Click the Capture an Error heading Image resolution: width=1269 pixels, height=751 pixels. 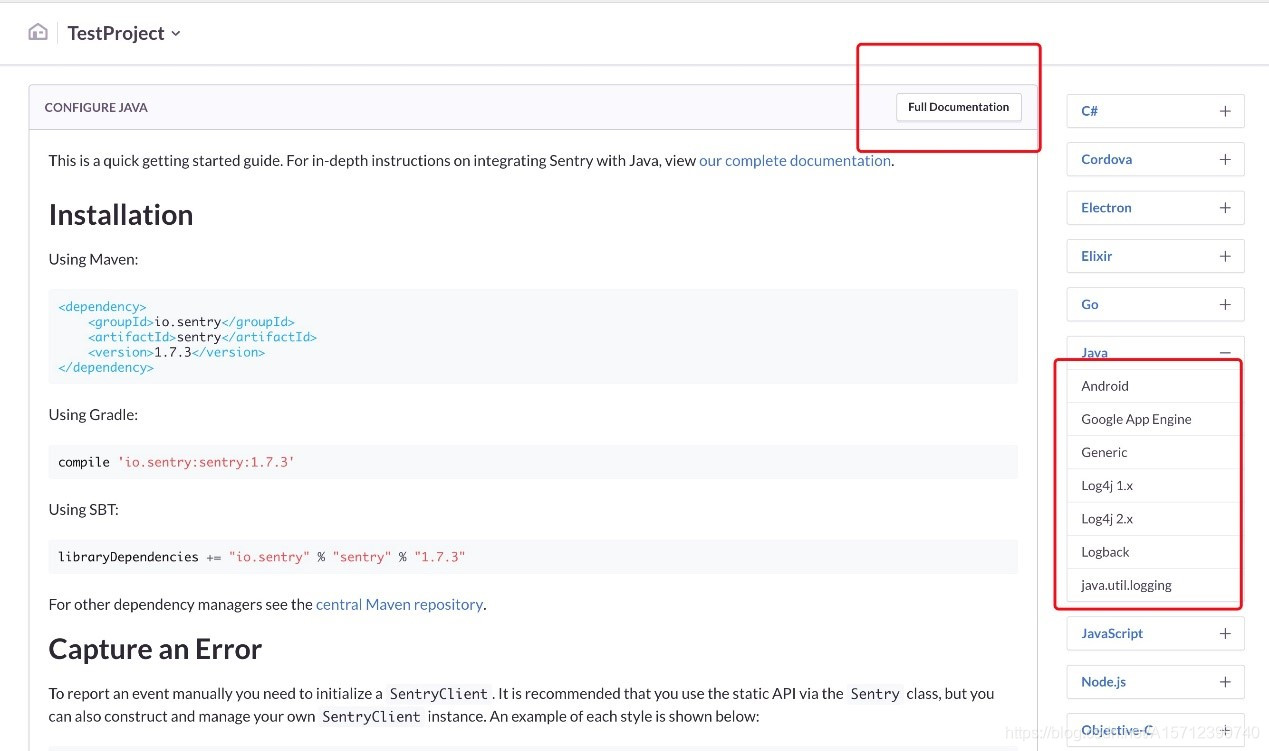point(155,649)
